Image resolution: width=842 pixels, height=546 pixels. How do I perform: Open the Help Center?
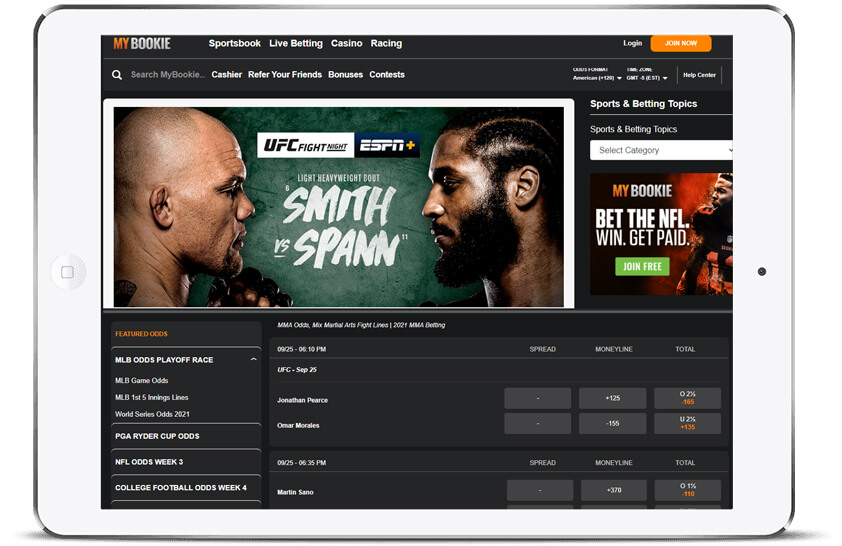[x=699, y=75]
